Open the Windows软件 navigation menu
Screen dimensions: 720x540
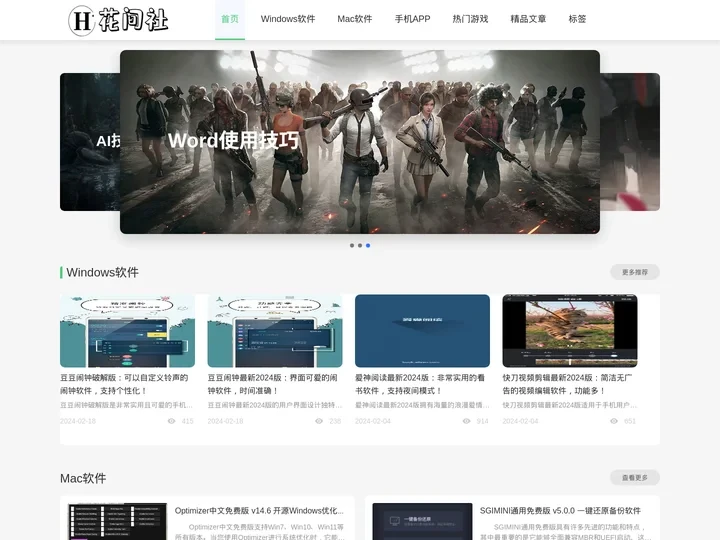(x=288, y=19)
